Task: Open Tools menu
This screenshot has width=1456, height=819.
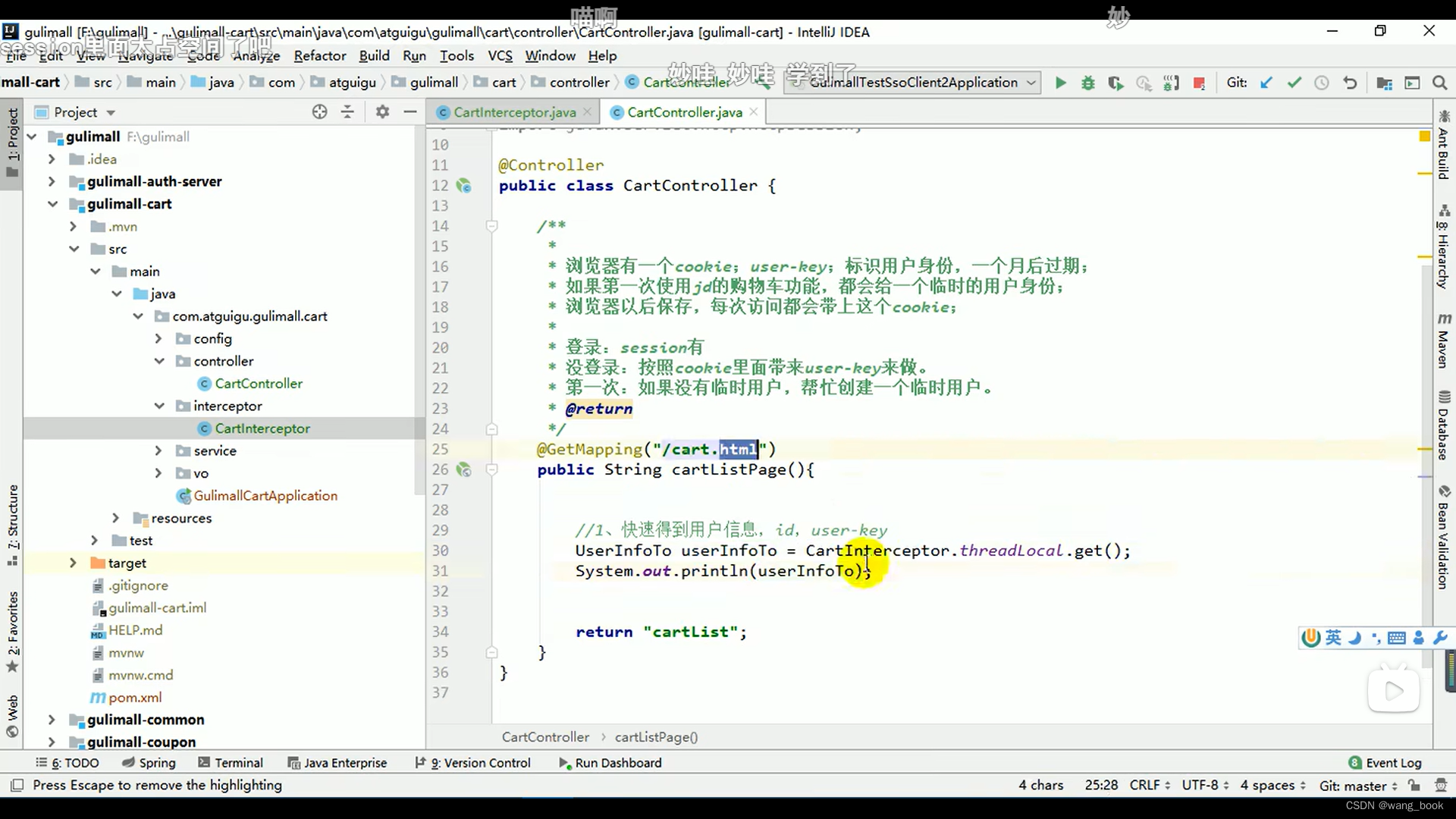Action: pos(457,55)
